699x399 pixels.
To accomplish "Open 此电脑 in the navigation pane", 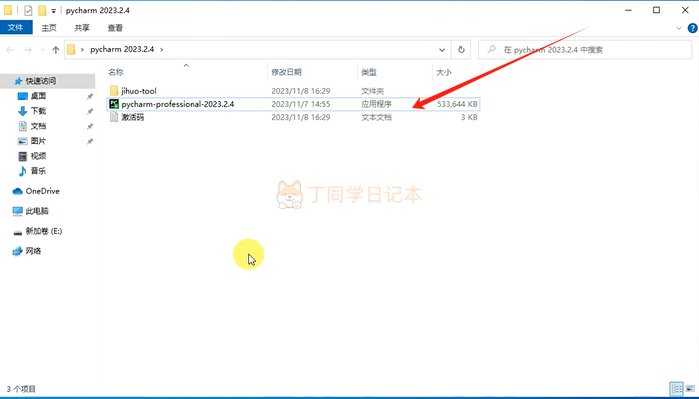I will click(37, 211).
